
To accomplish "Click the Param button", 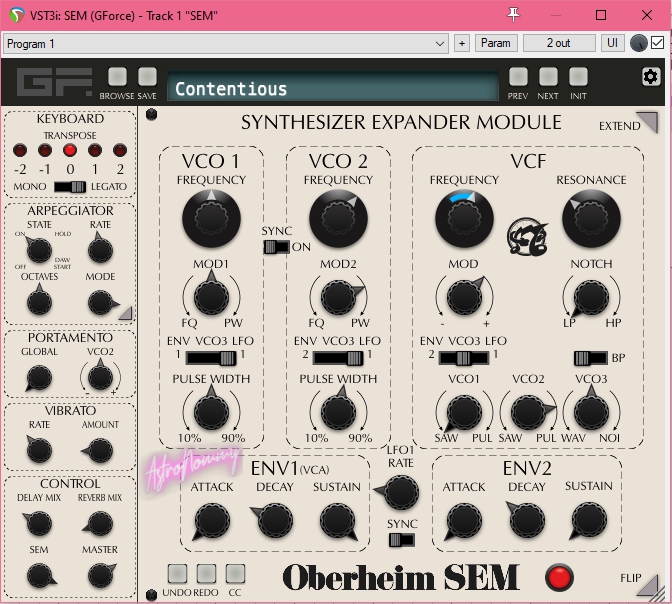I will (x=494, y=44).
